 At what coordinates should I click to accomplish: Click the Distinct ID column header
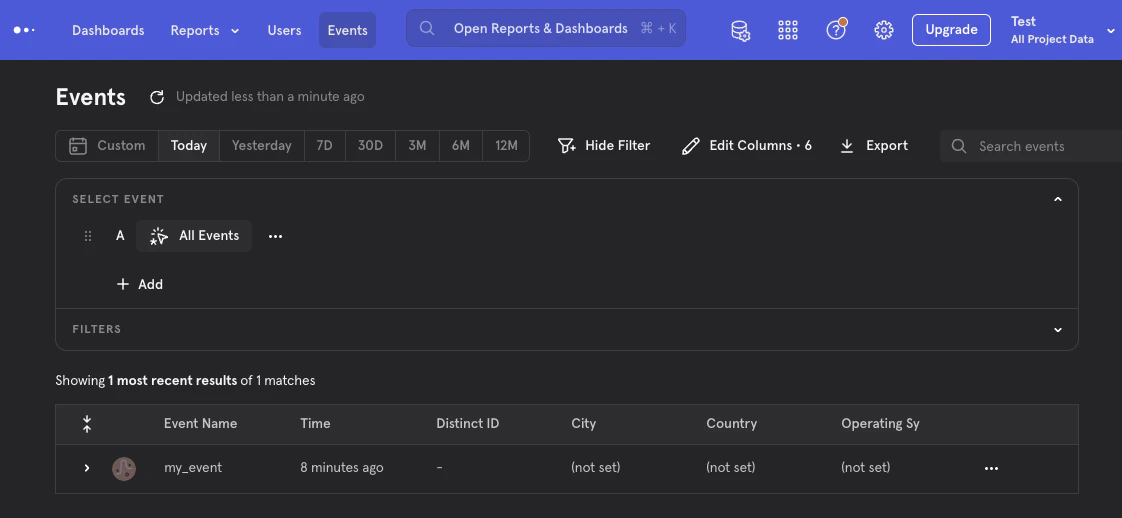click(x=467, y=424)
